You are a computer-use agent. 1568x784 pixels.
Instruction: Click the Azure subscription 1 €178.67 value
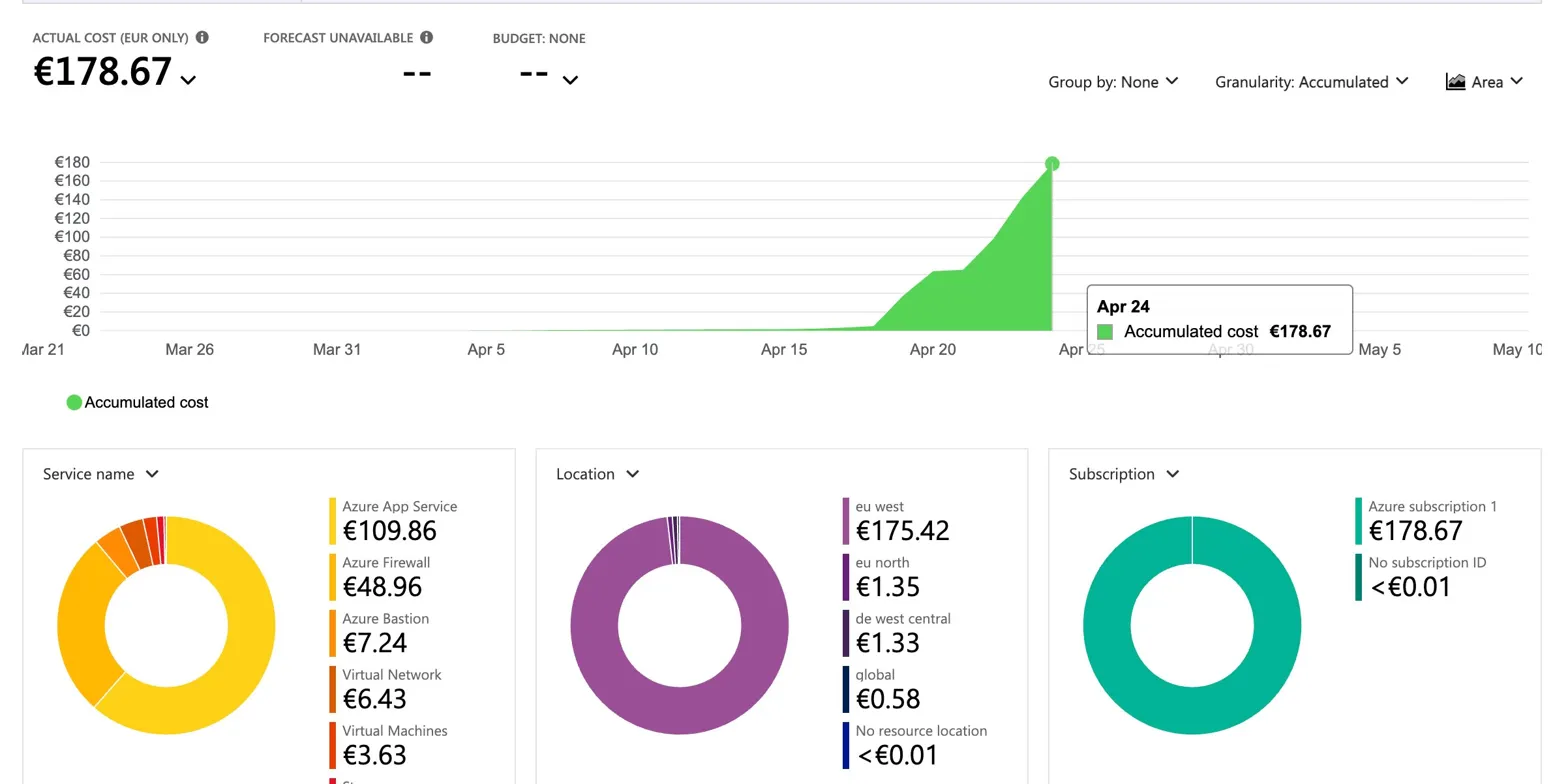1415,531
